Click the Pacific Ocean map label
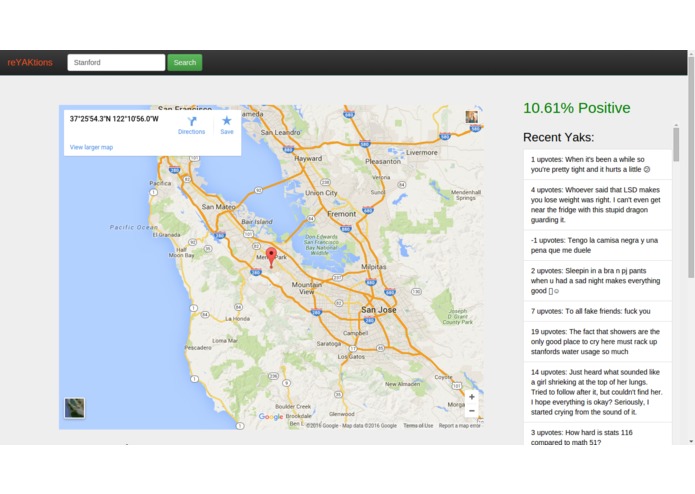Image resolution: width=695 pixels, height=494 pixels. coord(133,227)
